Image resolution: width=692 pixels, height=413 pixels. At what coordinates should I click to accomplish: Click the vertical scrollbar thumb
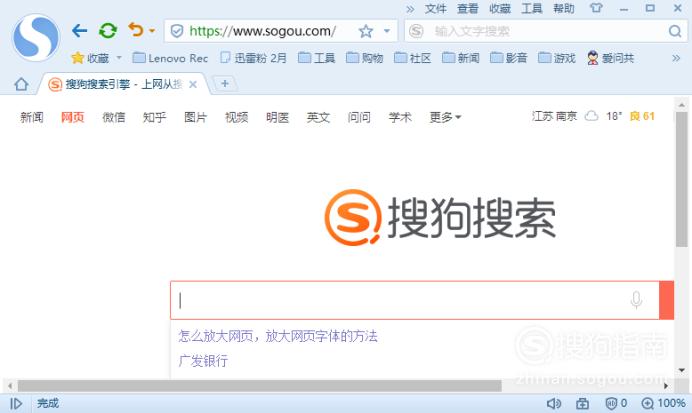pos(681,179)
